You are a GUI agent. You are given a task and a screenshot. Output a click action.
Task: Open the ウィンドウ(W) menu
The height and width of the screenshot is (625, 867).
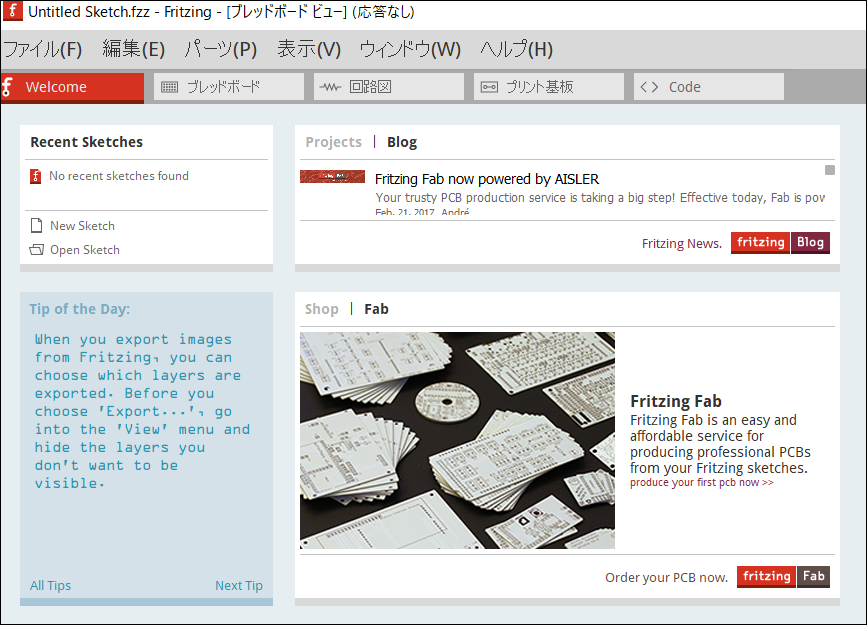coord(410,49)
